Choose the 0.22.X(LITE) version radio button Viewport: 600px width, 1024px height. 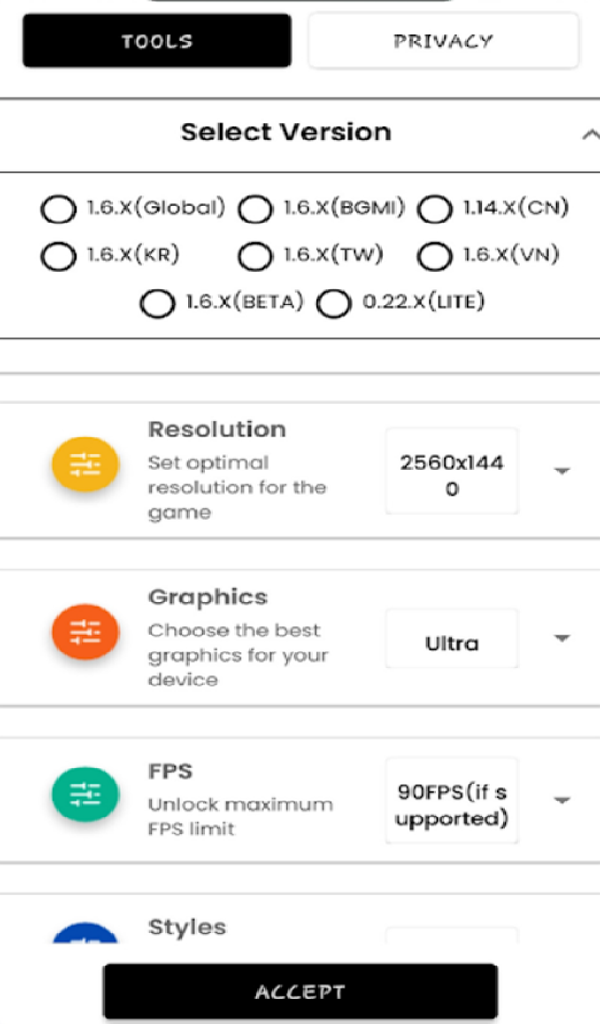(333, 303)
